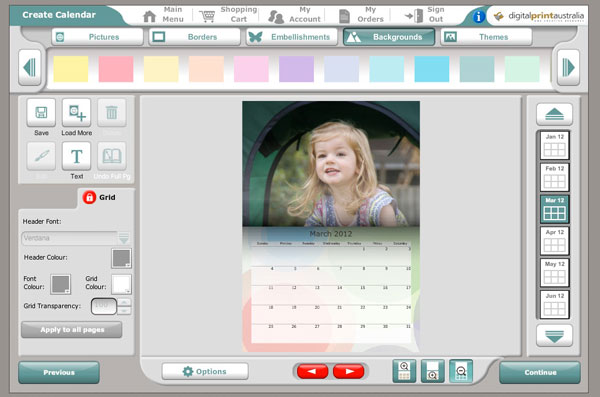Select the Jan 12 page thumbnail
Screen dimensions: 600x397
(554, 145)
